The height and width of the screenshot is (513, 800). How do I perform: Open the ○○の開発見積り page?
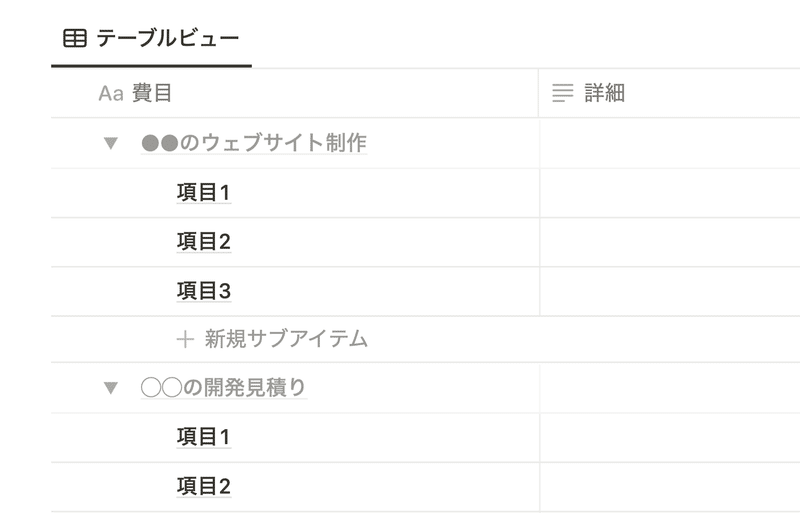[223, 388]
